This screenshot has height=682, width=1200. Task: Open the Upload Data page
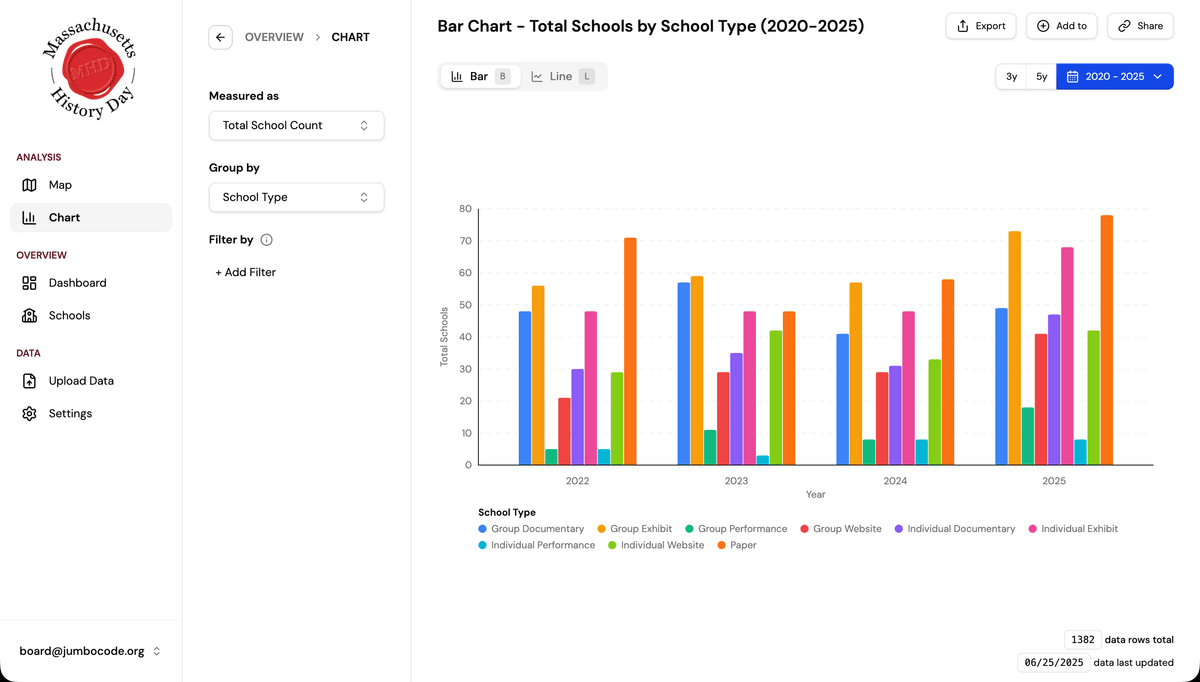pyautogui.click(x=81, y=381)
